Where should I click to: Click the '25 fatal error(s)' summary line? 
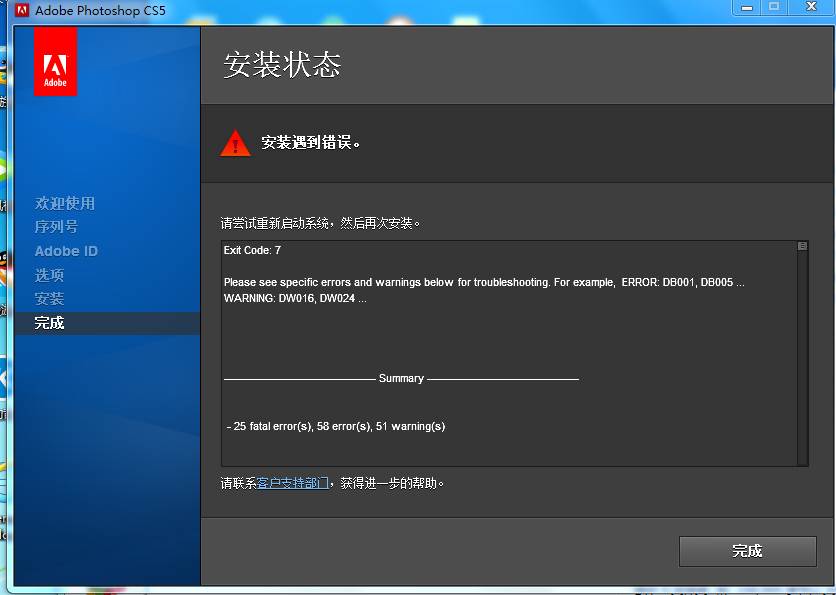(x=336, y=426)
